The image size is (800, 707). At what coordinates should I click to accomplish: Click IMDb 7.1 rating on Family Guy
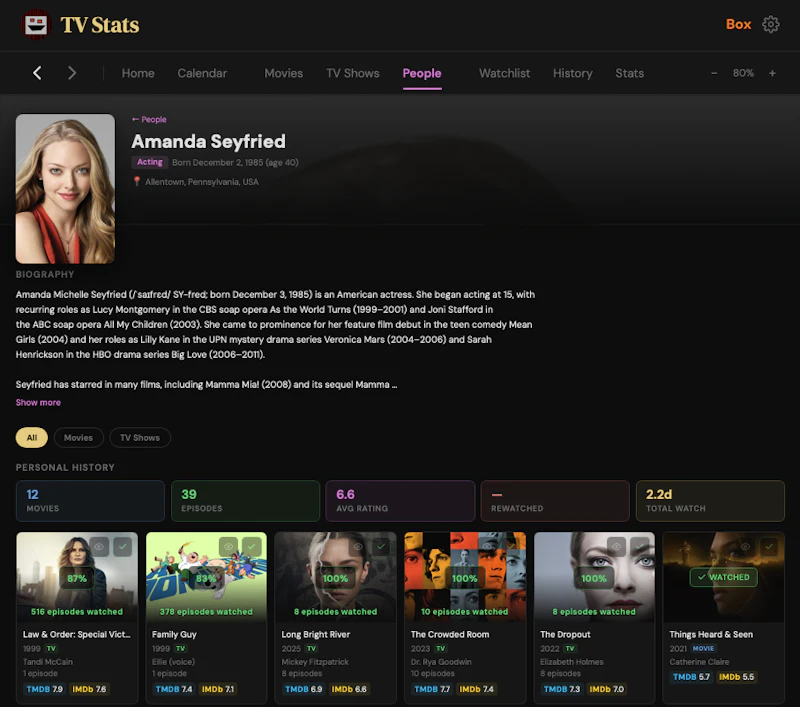[x=218, y=689]
